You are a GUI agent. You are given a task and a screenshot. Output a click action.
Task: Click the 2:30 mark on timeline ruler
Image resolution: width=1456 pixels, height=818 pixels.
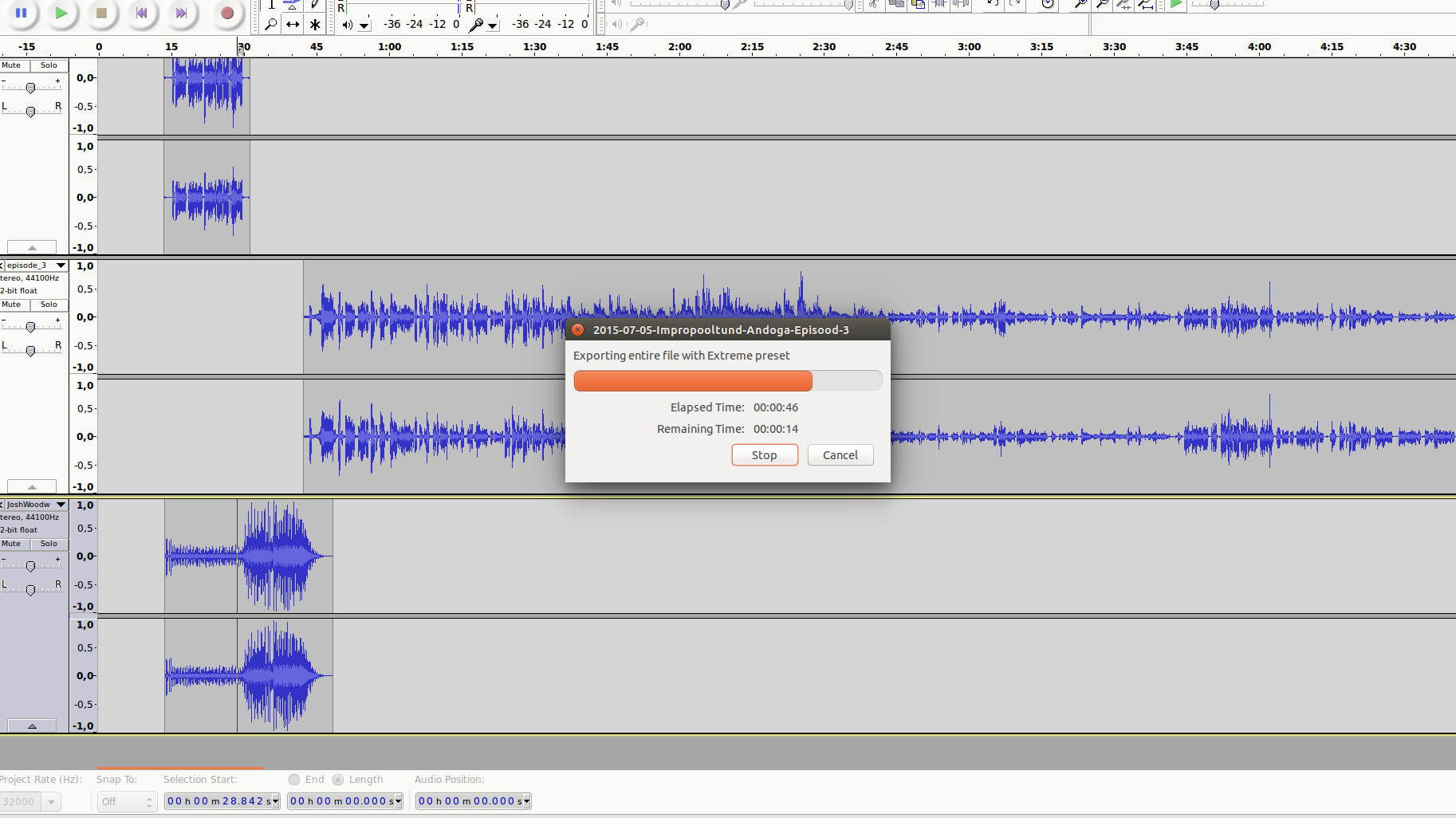point(824,47)
